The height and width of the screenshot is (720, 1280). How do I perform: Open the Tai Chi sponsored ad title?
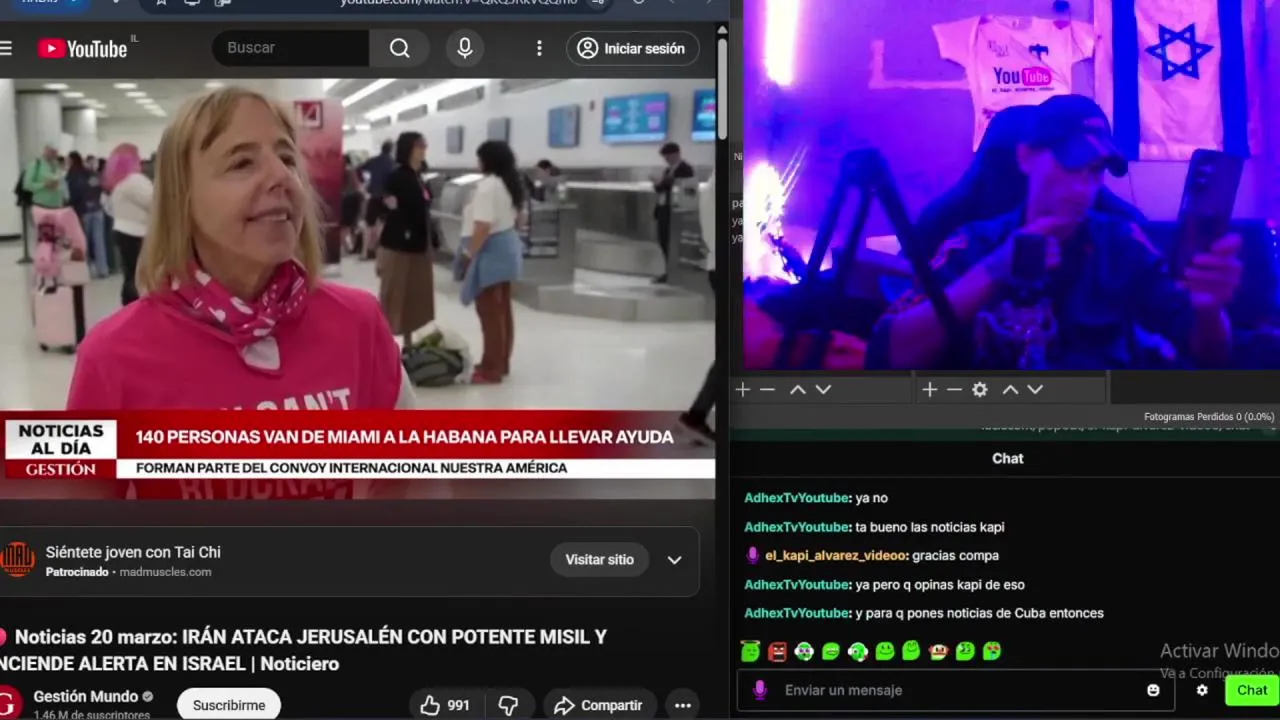click(133, 552)
